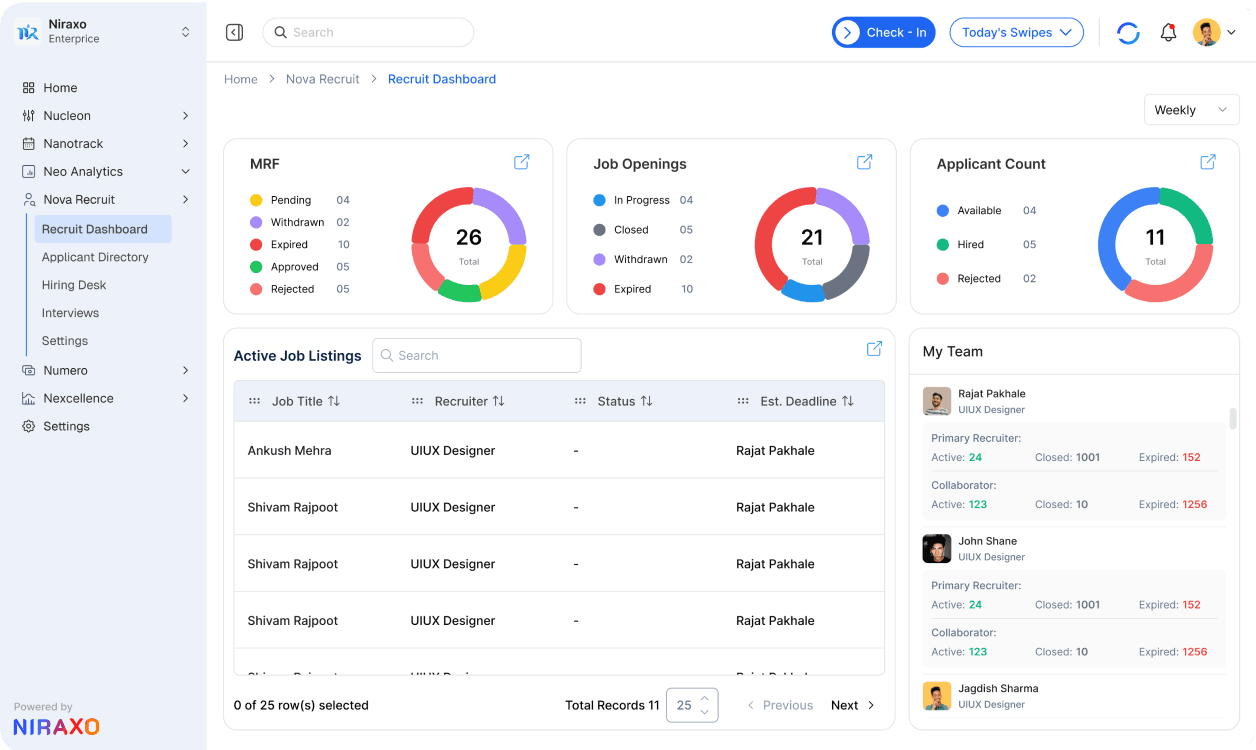Select the Nucleon icon in the sidebar
Screen dimensions: 1256x750
tap(27, 115)
